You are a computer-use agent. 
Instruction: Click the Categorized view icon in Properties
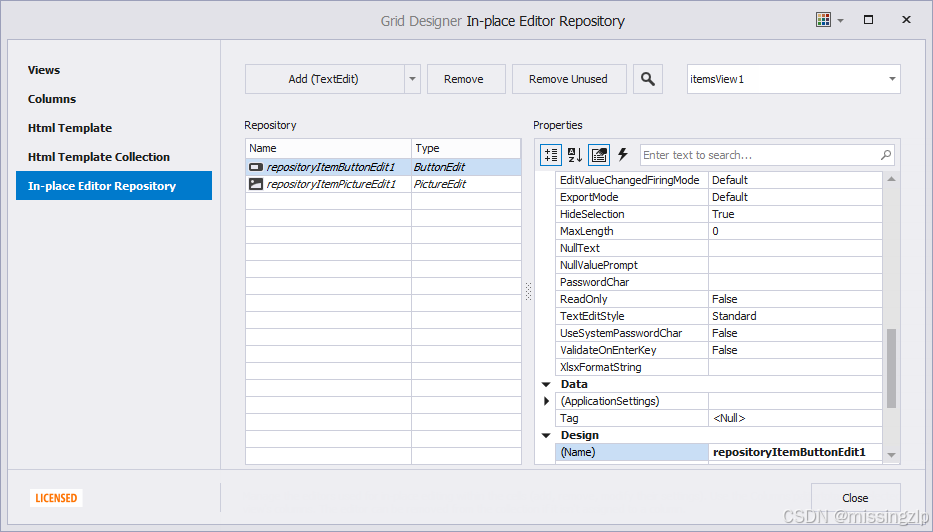pos(551,155)
